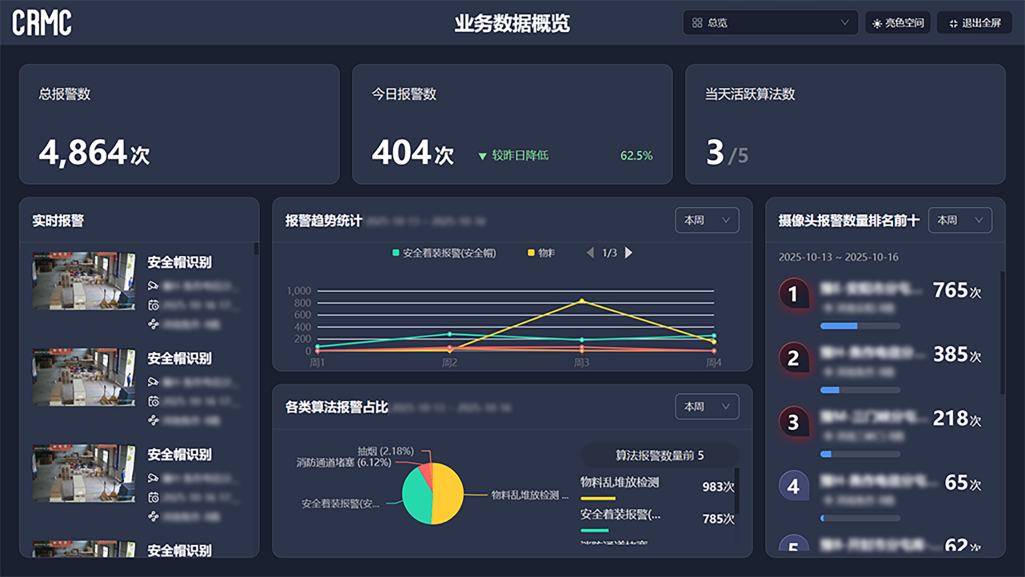Click the first alarm thumbnail in 实时报警
The height and width of the screenshot is (577, 1025).
point(82,281)
